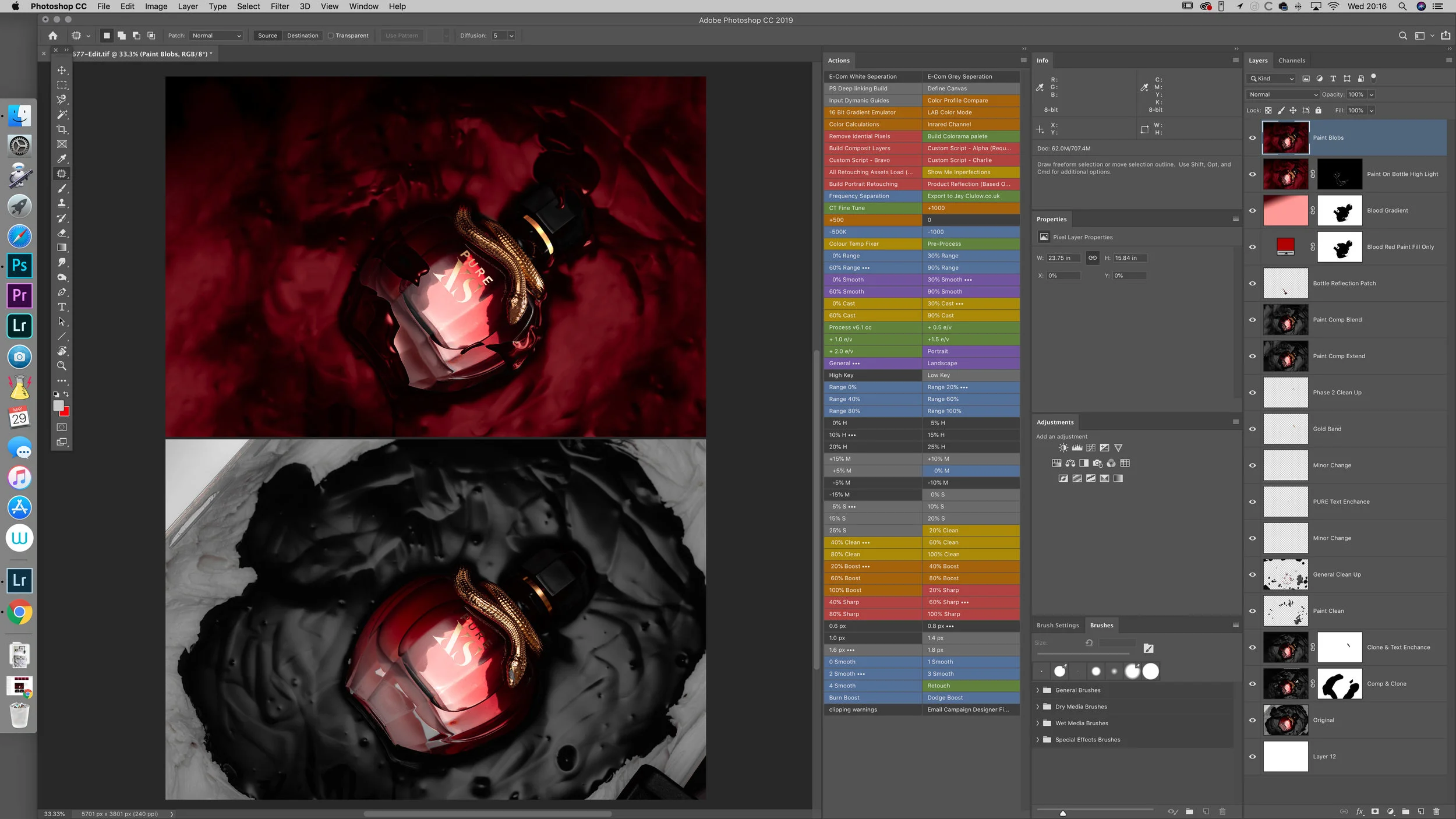Add a Levels adjustment
This screenshot has height=819, width=1456.
1077,448
